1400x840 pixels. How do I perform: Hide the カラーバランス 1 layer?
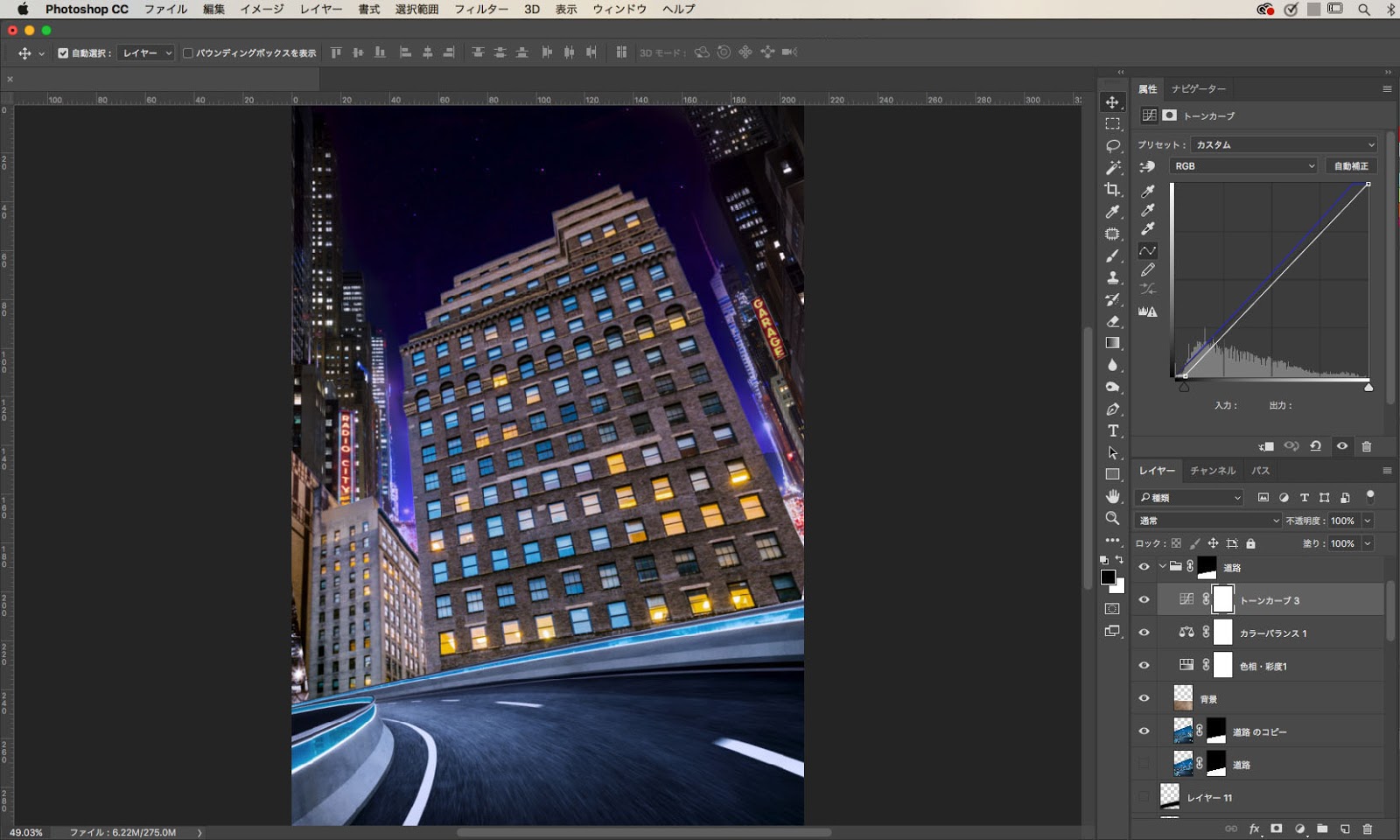click(1144, 633)
